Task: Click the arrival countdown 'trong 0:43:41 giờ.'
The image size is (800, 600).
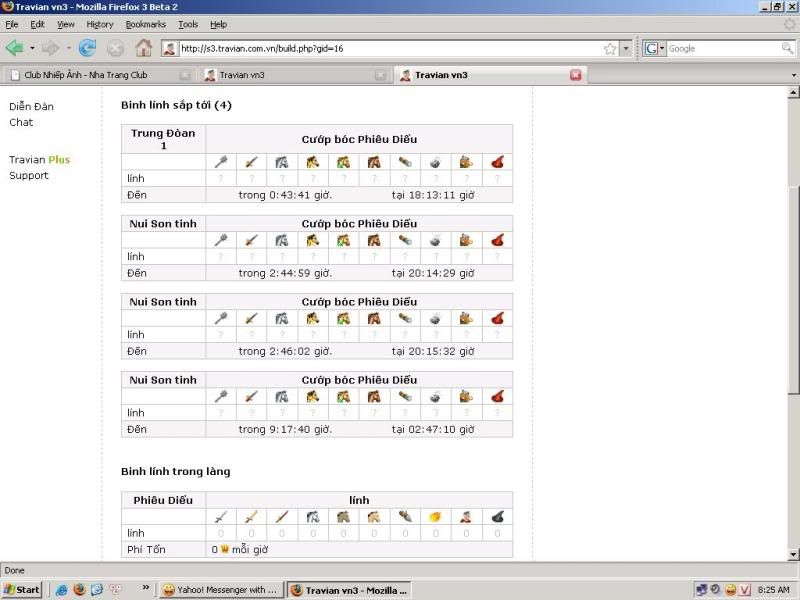Action: [x=285, y=195]
